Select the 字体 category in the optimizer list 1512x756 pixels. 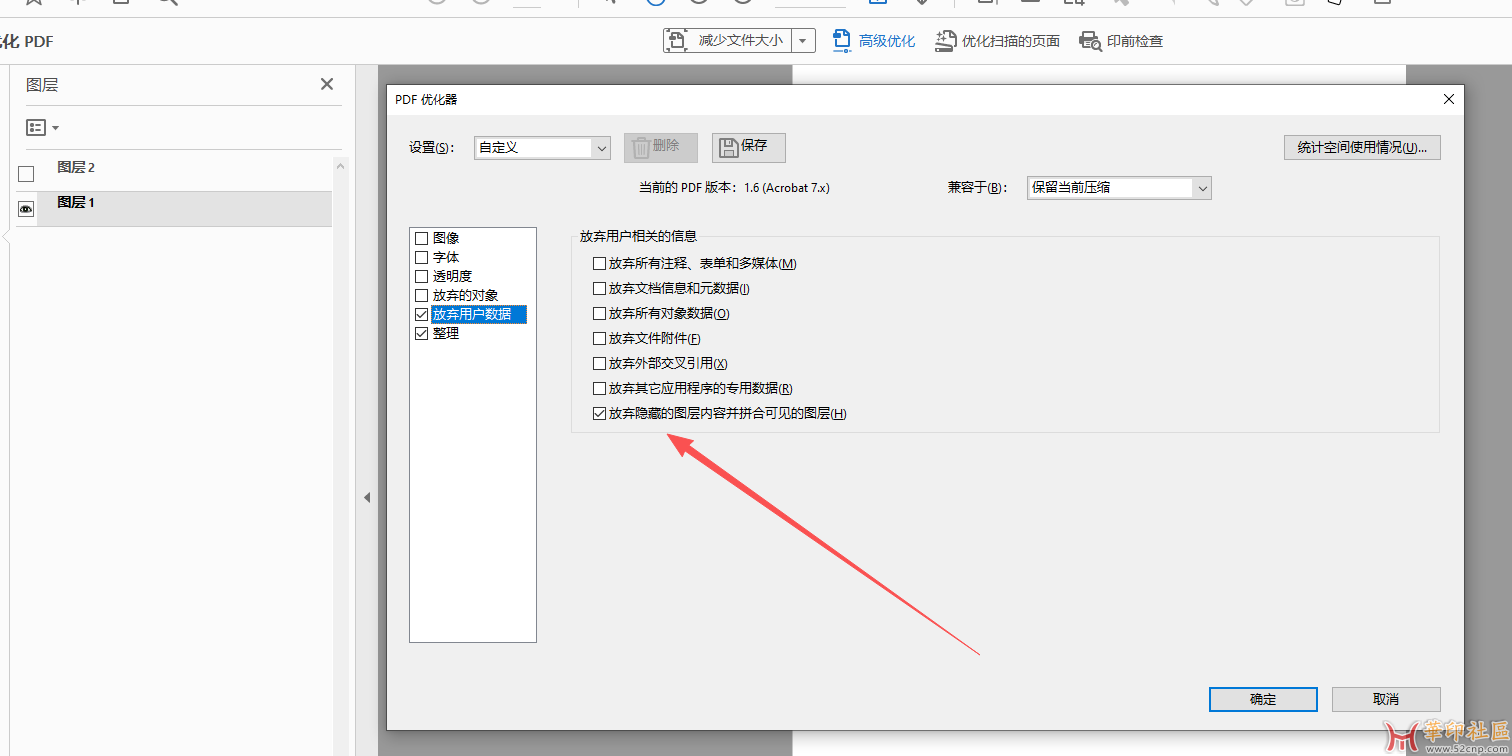click(x=447, y=257)
